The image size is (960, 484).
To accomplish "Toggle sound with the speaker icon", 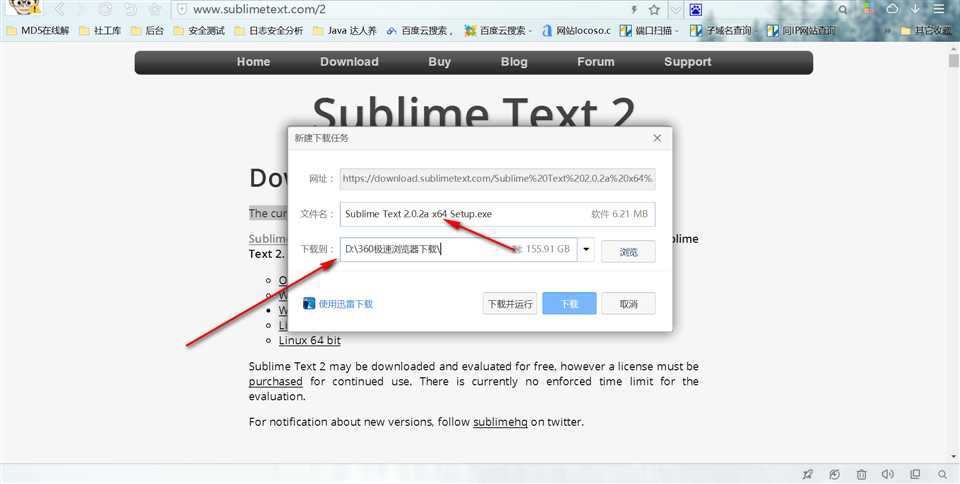I will click(888, 474).
